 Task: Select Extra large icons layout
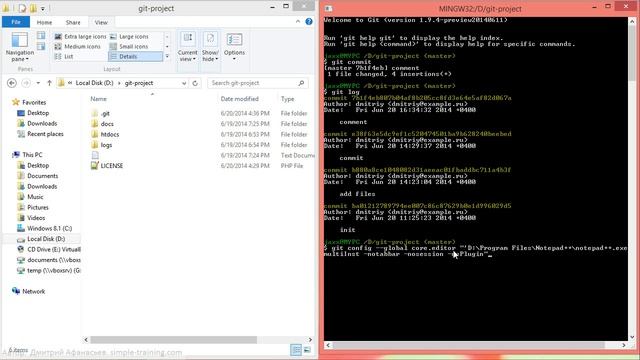tap(80, 36)
